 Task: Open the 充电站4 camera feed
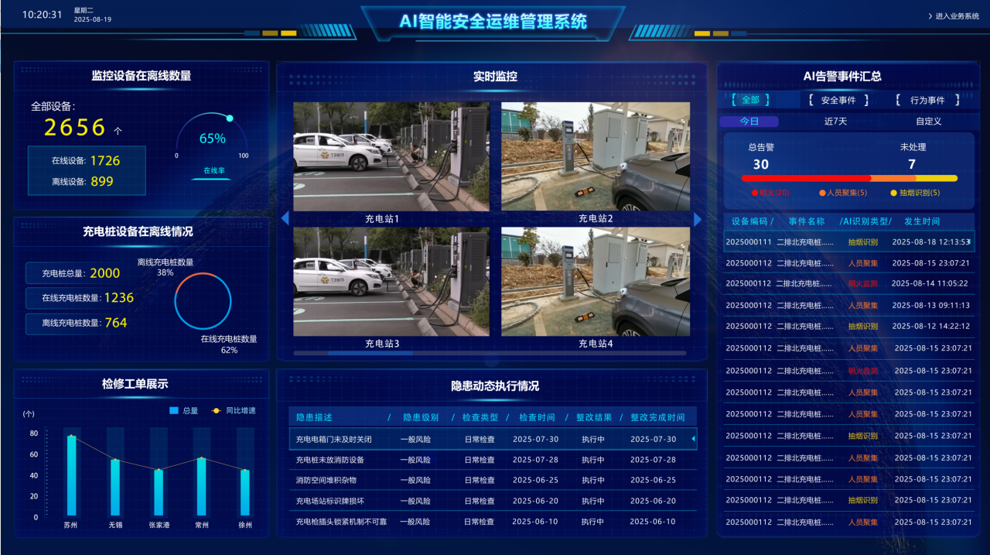[x=595, y=281]
